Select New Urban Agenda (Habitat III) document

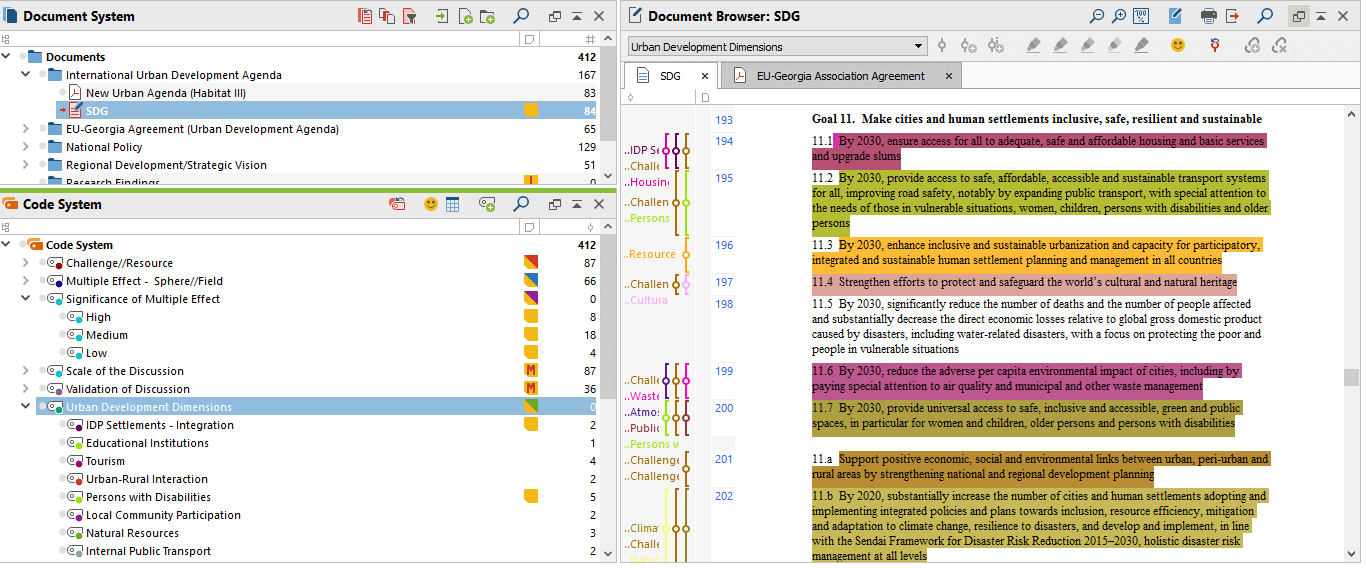(165, 93)
